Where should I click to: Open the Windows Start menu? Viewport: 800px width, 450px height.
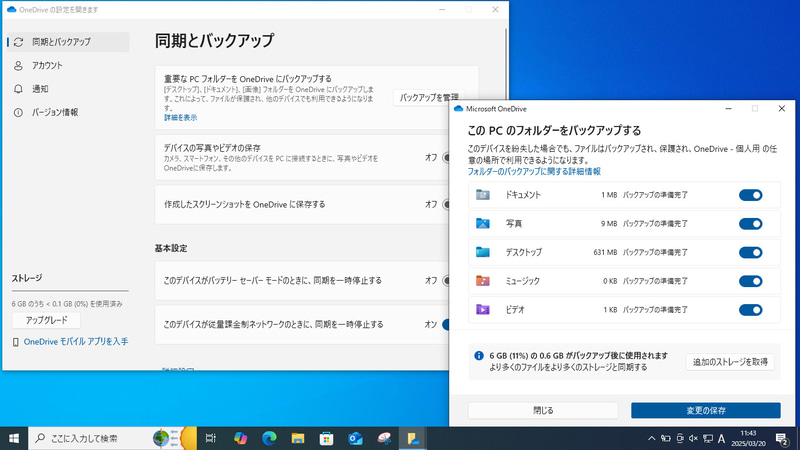click(14, 438)
